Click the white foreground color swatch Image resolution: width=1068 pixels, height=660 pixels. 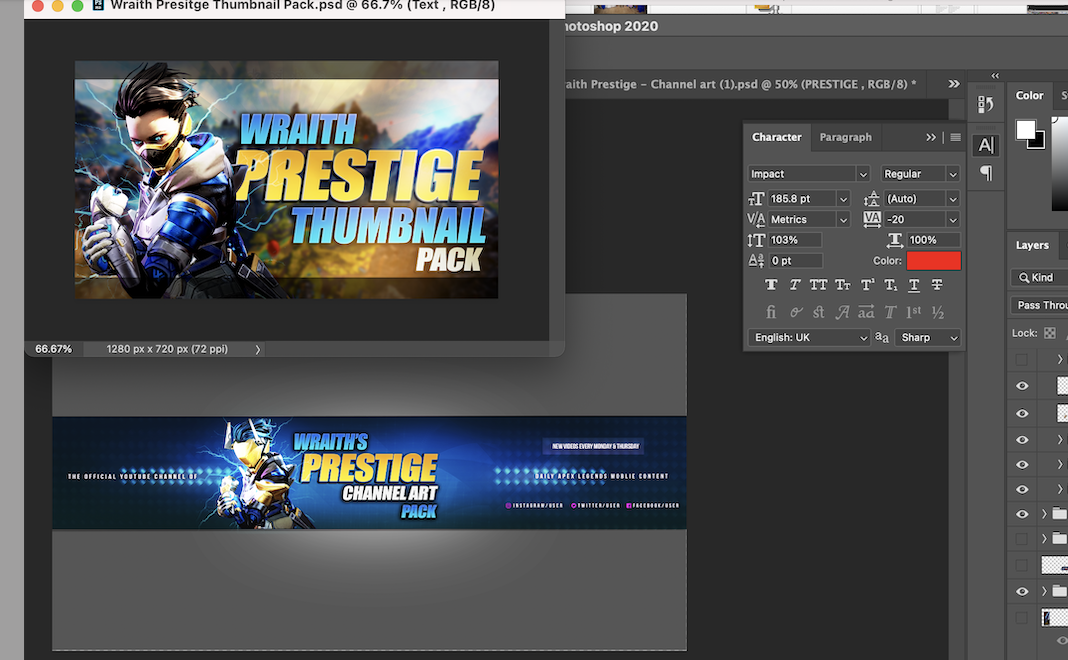coord(1025,129)
